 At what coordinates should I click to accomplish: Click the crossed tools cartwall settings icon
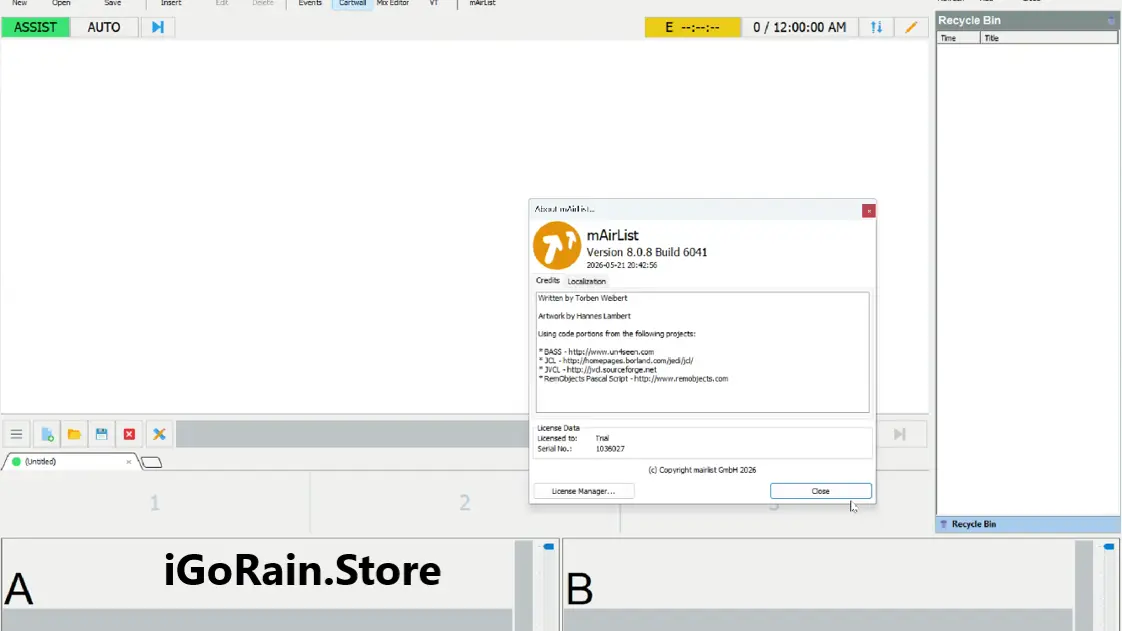click(159, 434)
